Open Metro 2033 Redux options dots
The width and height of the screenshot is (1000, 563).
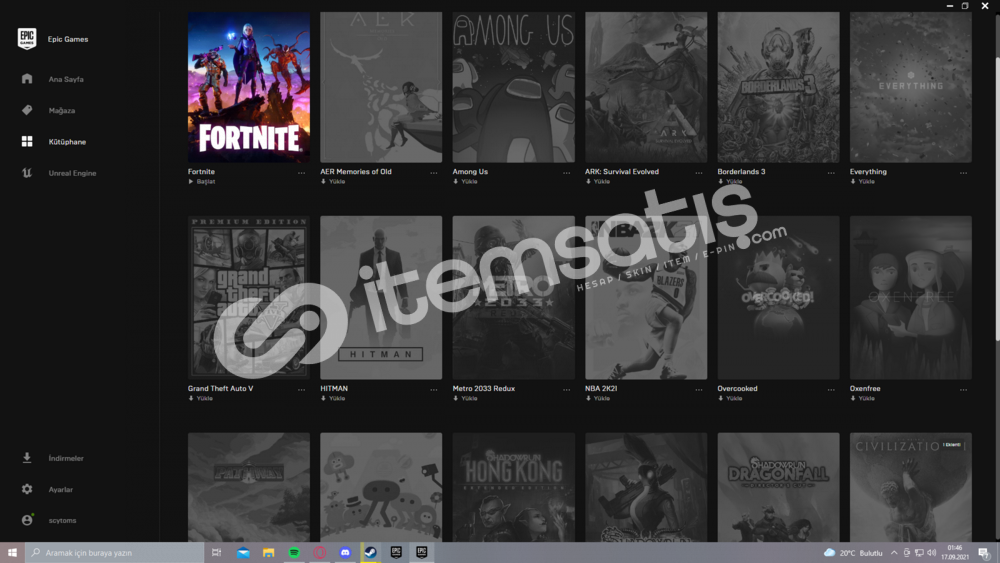[x=566, y=390]
